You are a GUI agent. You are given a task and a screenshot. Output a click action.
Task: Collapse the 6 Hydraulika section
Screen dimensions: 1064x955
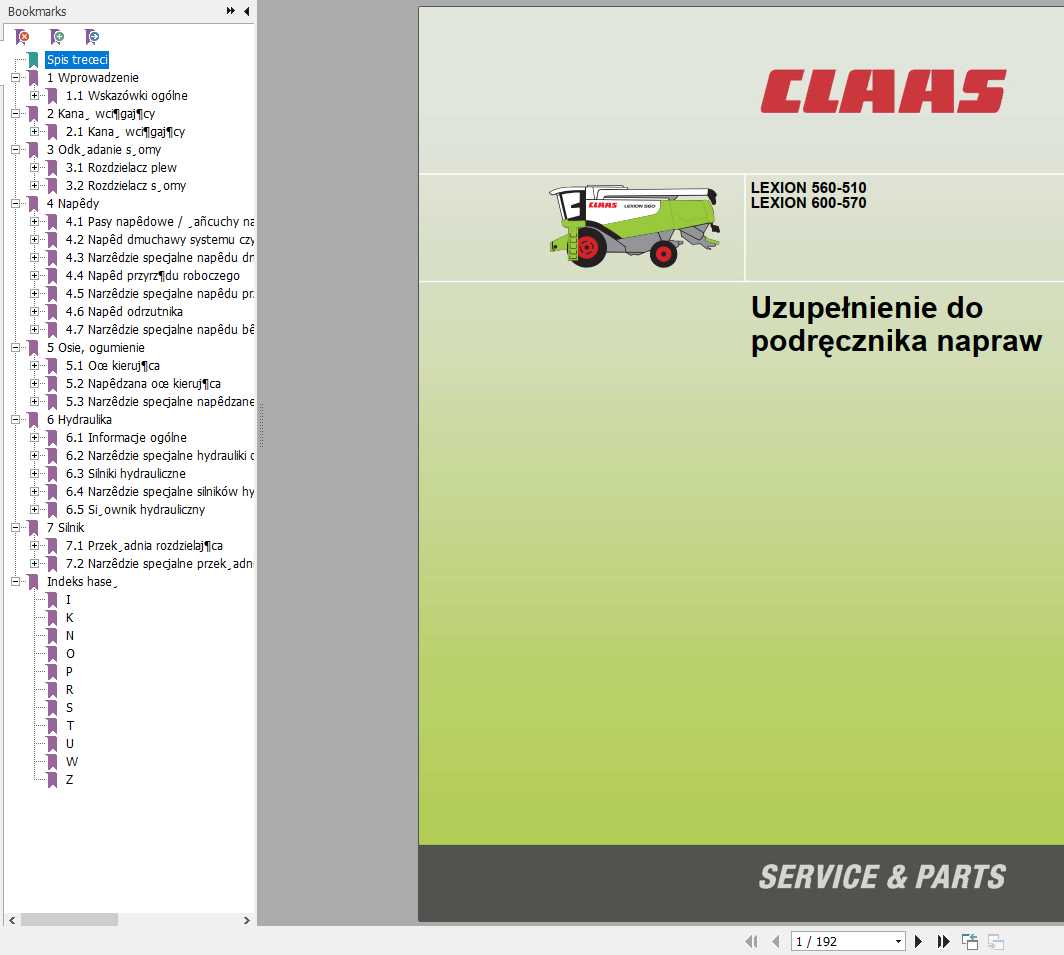point(16,419)
